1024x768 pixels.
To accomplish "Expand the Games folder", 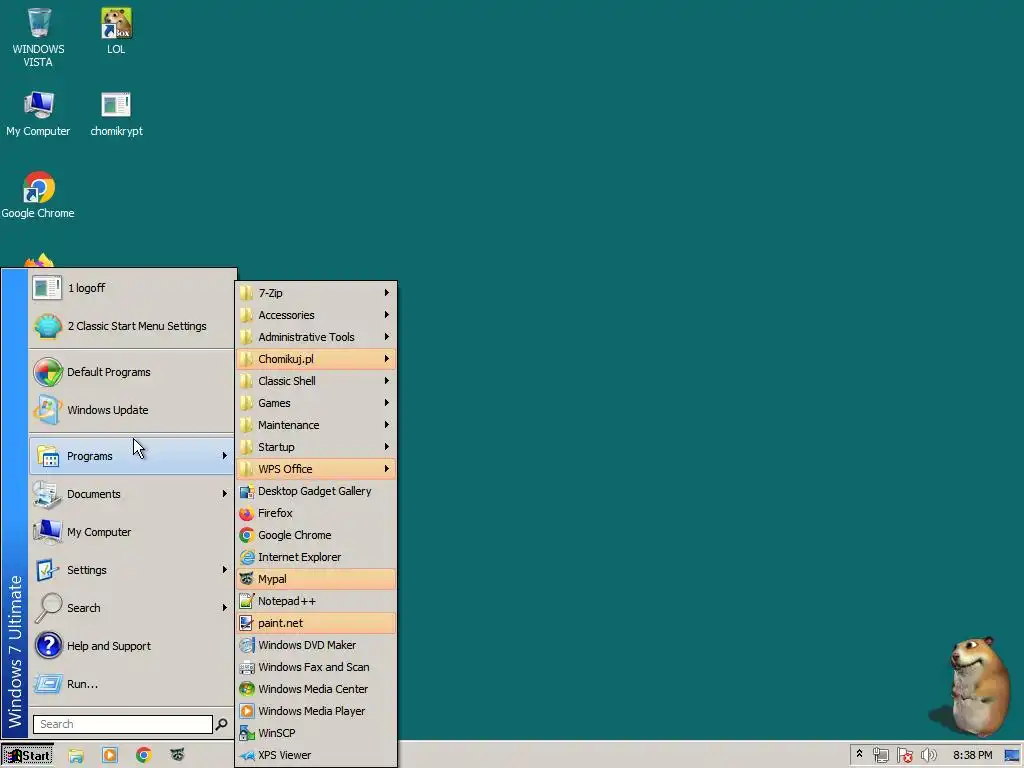I will 317,403.
